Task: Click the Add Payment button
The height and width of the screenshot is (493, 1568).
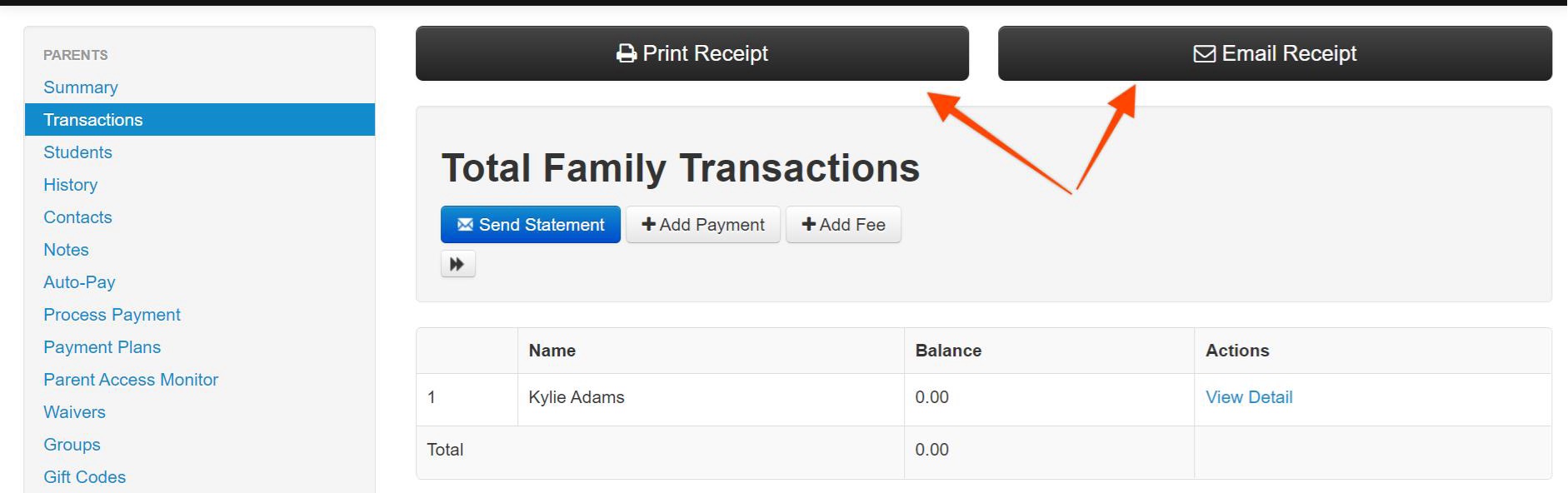Action: [703, 225]
